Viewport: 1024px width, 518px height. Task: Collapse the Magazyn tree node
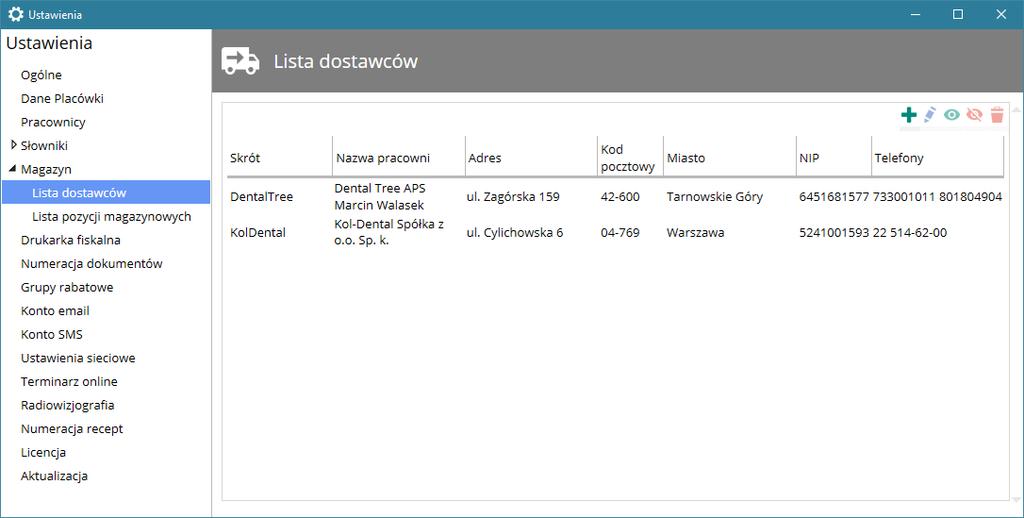(x=12, y=169)
